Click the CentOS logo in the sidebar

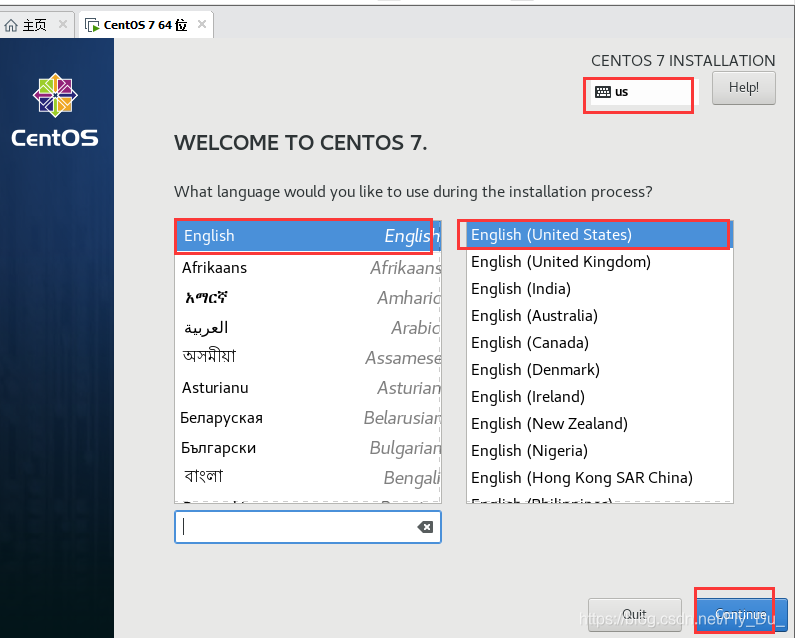[x=55, y=110]
